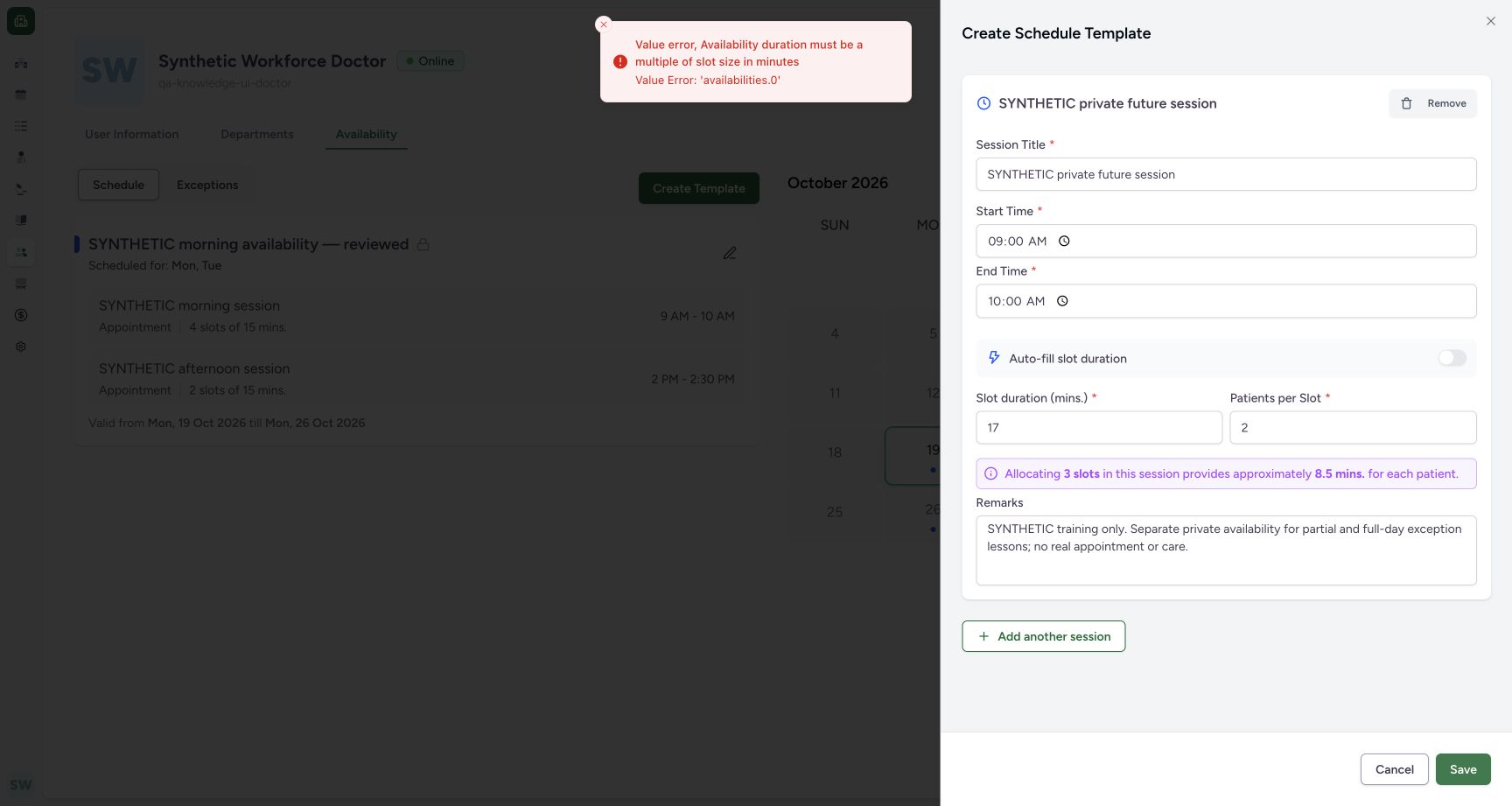
Task: Click the lock icon next to reviewed schedule
Action: coord(423,244)
